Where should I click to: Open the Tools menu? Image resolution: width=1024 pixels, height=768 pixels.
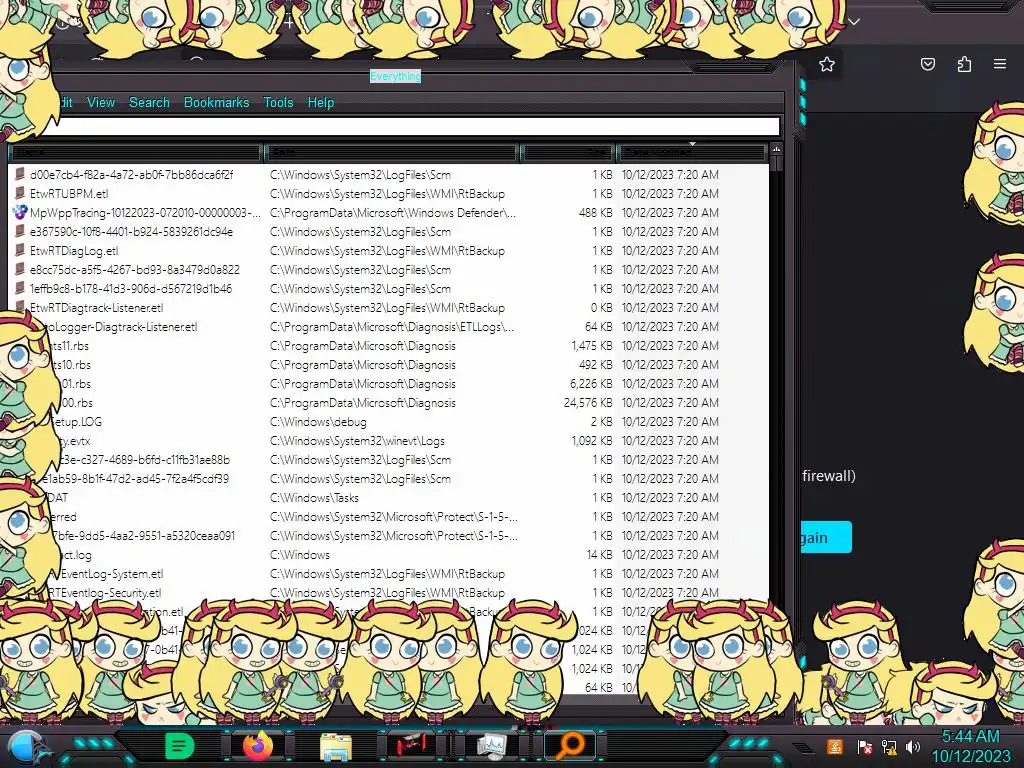pos(278,103)
